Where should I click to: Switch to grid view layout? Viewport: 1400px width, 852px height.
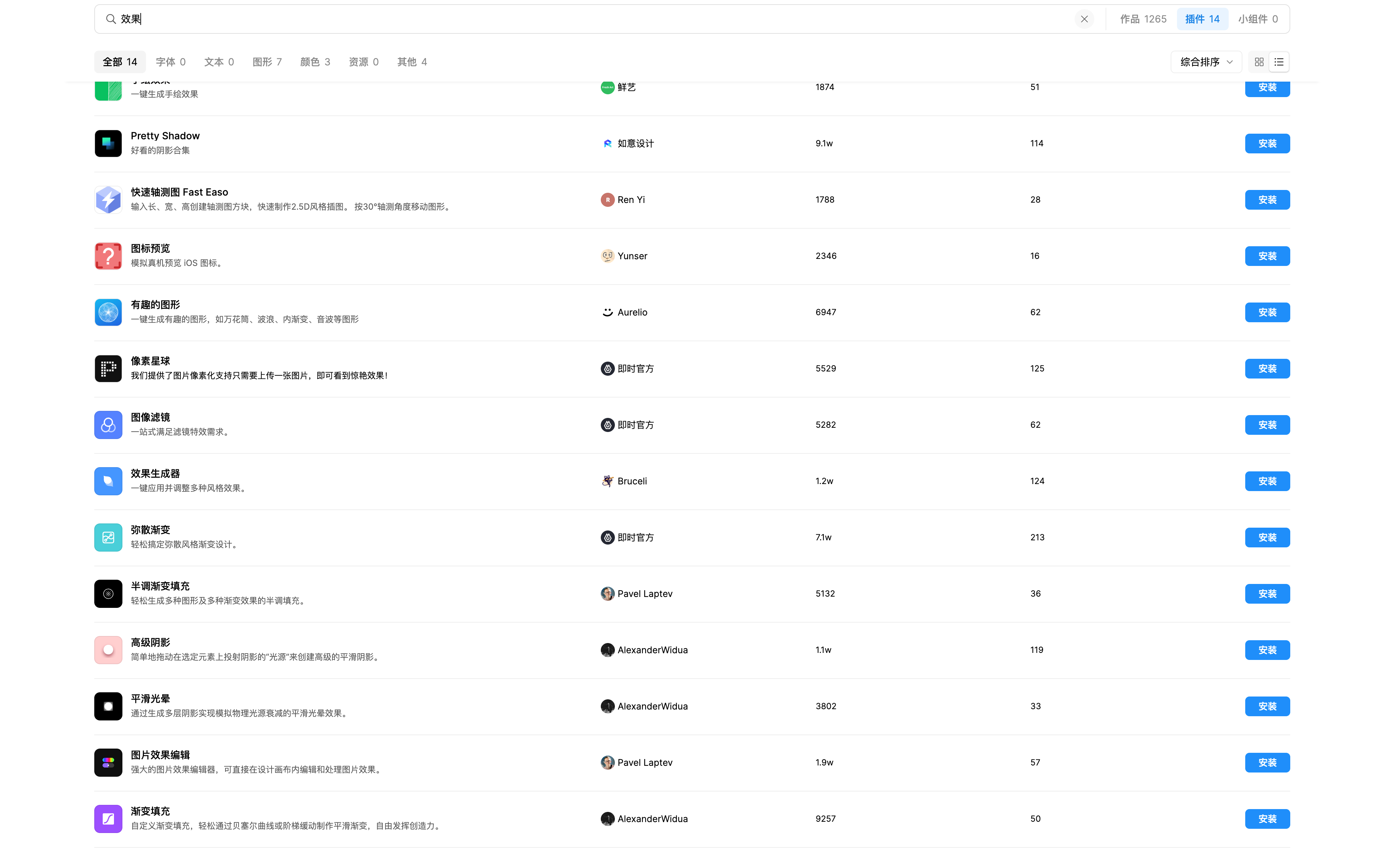click(1259, 62)
